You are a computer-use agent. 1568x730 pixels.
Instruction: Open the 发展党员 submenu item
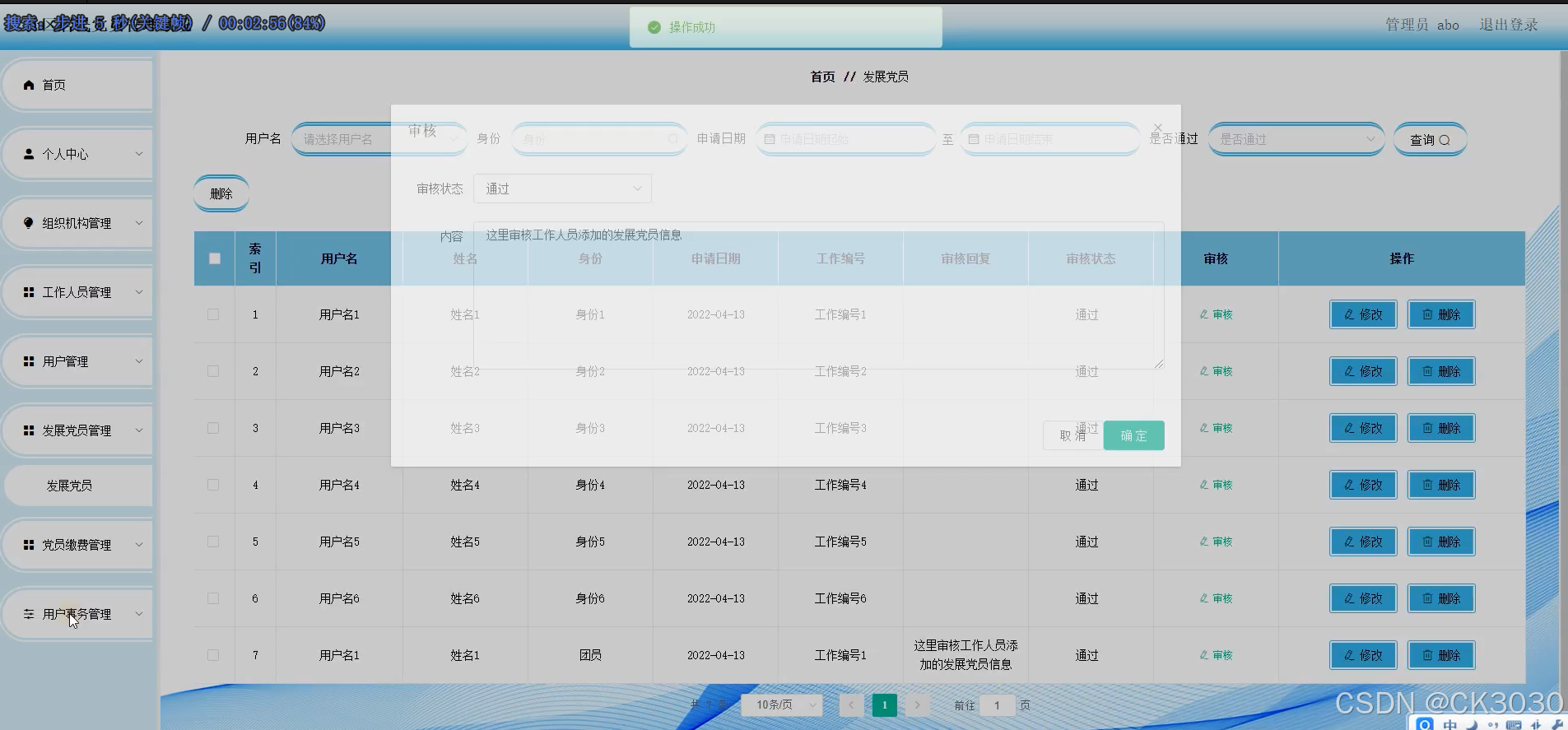coord(78,486)
